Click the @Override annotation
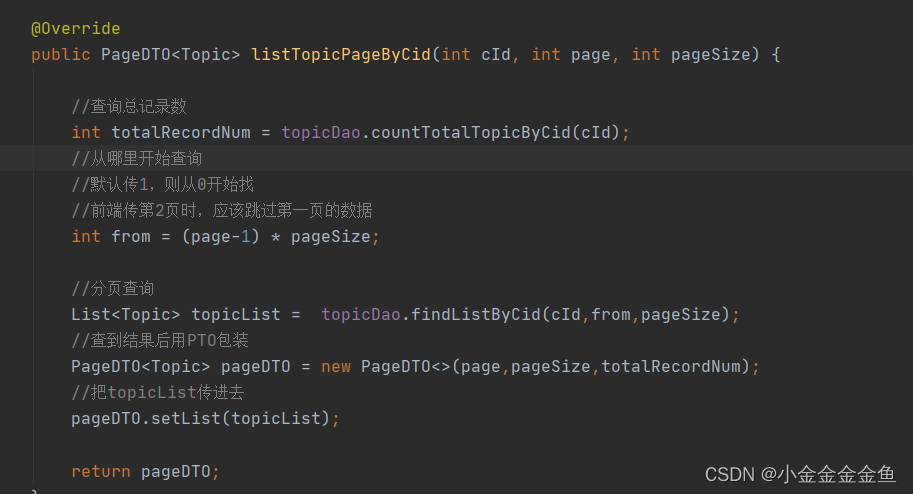 tap(76, 29)
